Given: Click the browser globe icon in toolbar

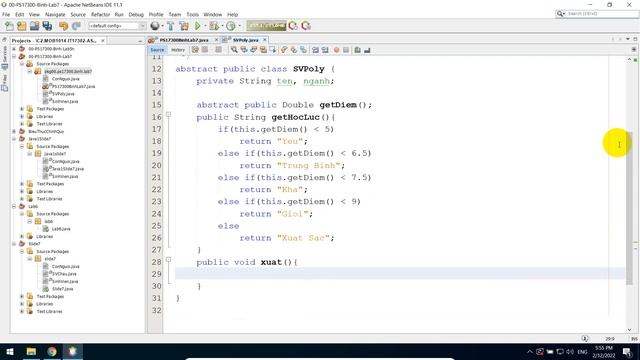Looking at the screenshot, I should click(x=155, y=26).
